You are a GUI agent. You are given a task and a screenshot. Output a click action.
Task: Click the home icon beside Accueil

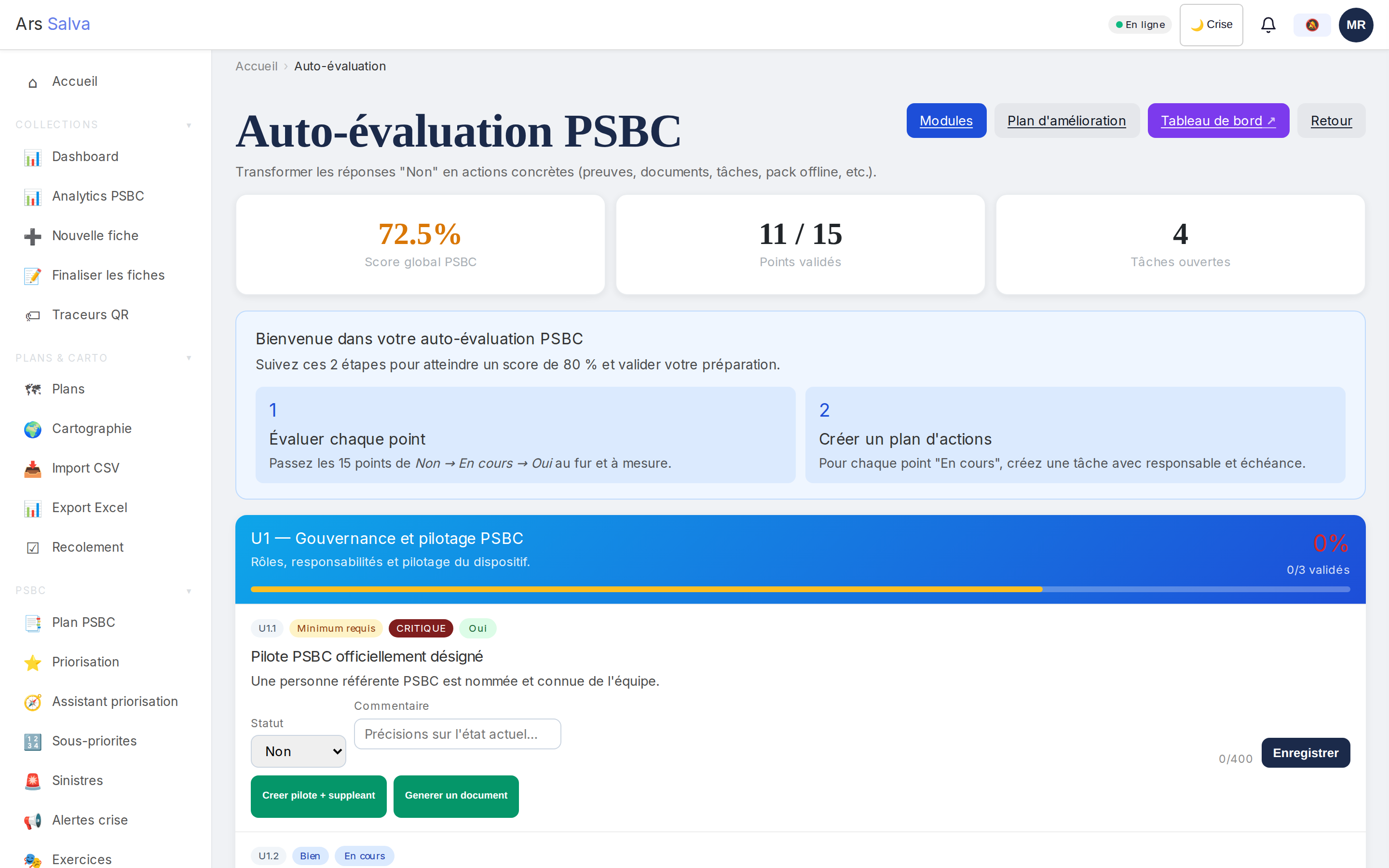tap(33, 82)
